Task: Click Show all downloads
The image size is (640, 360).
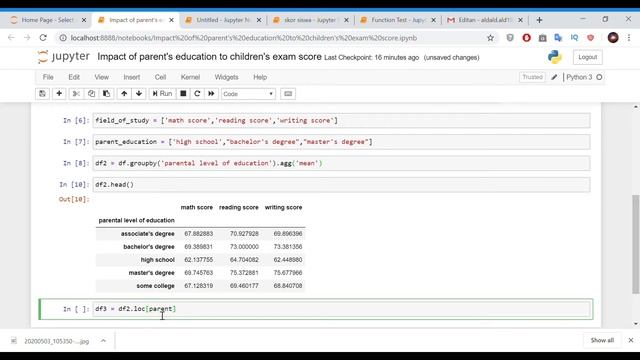Action: point(602,340)
